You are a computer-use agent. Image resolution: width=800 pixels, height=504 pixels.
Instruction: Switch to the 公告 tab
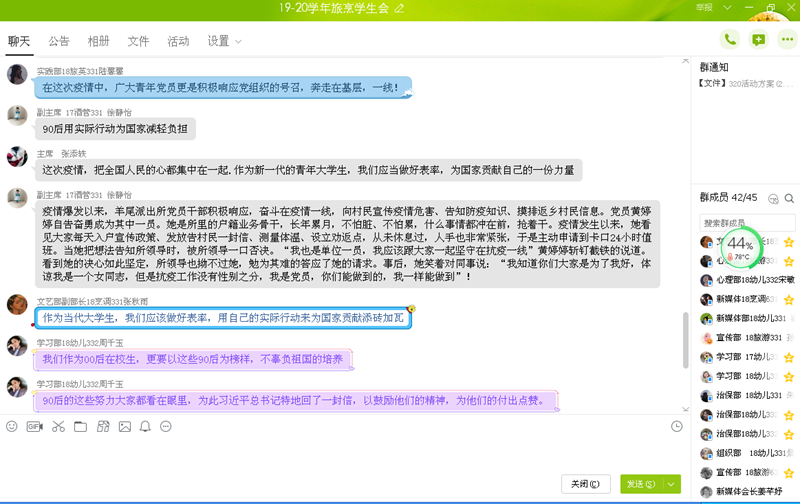pyautogui.click(x=59, y=42)
